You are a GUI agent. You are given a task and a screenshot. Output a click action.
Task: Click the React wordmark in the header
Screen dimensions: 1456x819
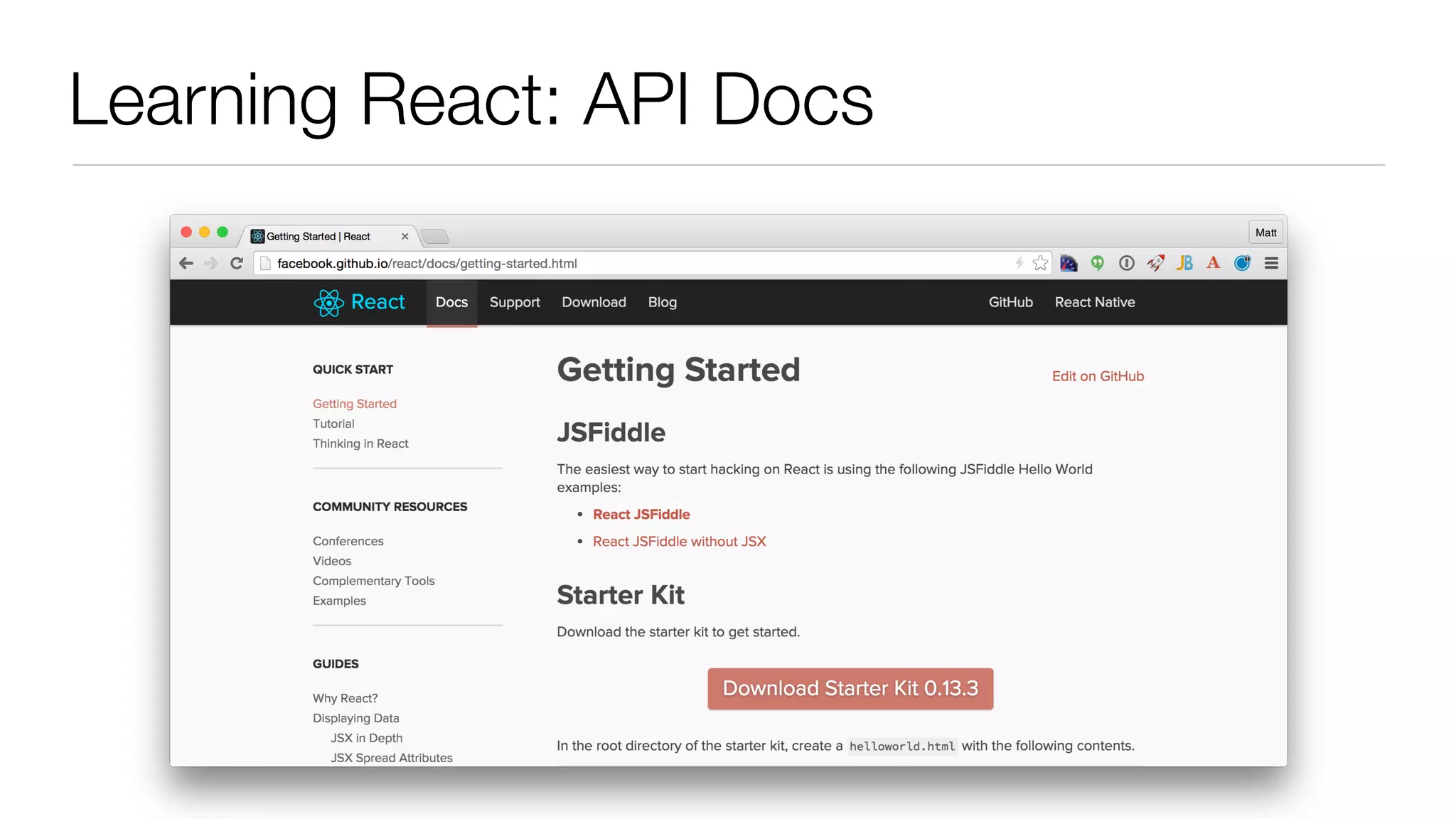[378, 302]
